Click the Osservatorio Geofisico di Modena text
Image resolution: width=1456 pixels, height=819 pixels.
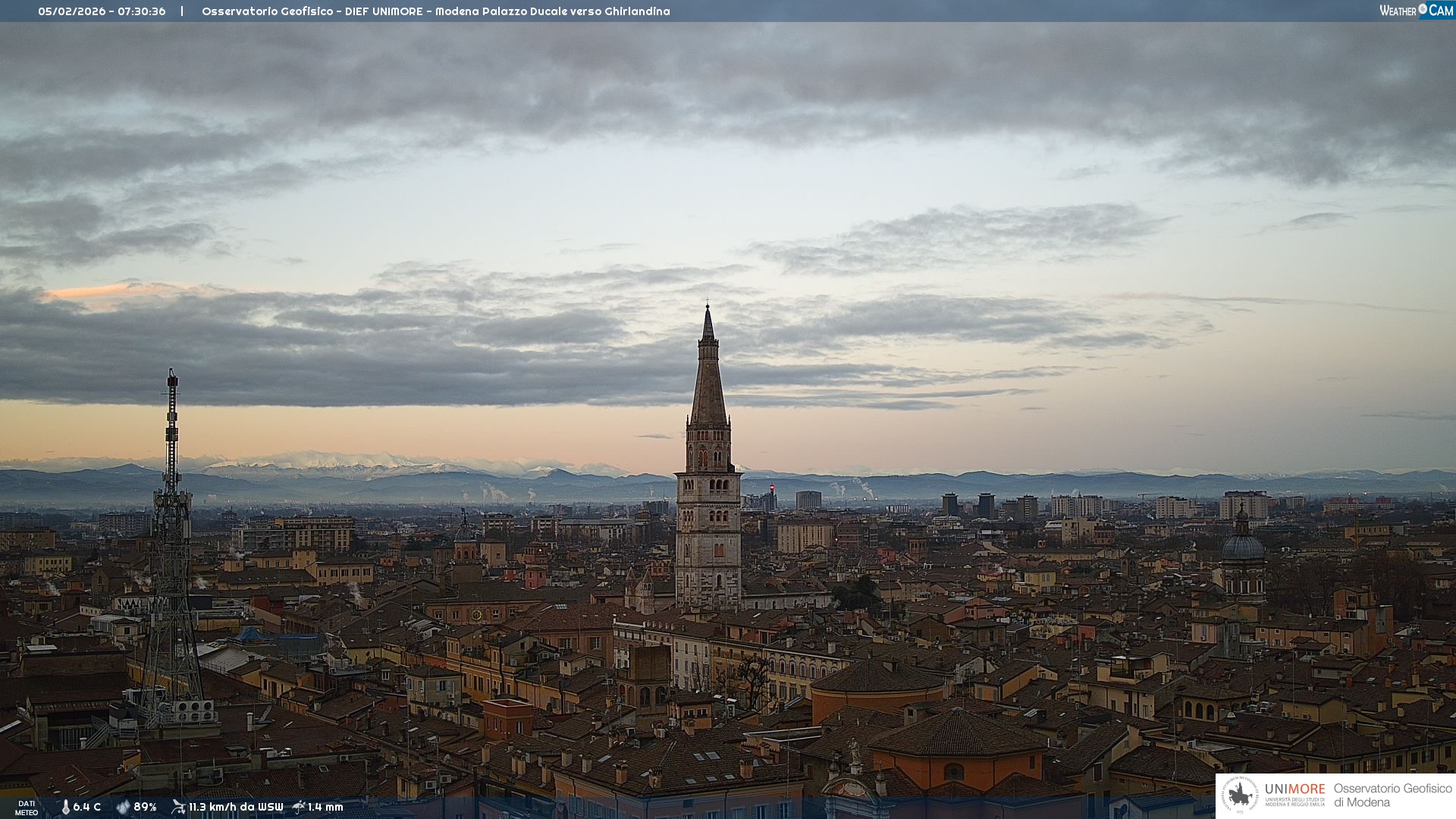coord(1392,795)
